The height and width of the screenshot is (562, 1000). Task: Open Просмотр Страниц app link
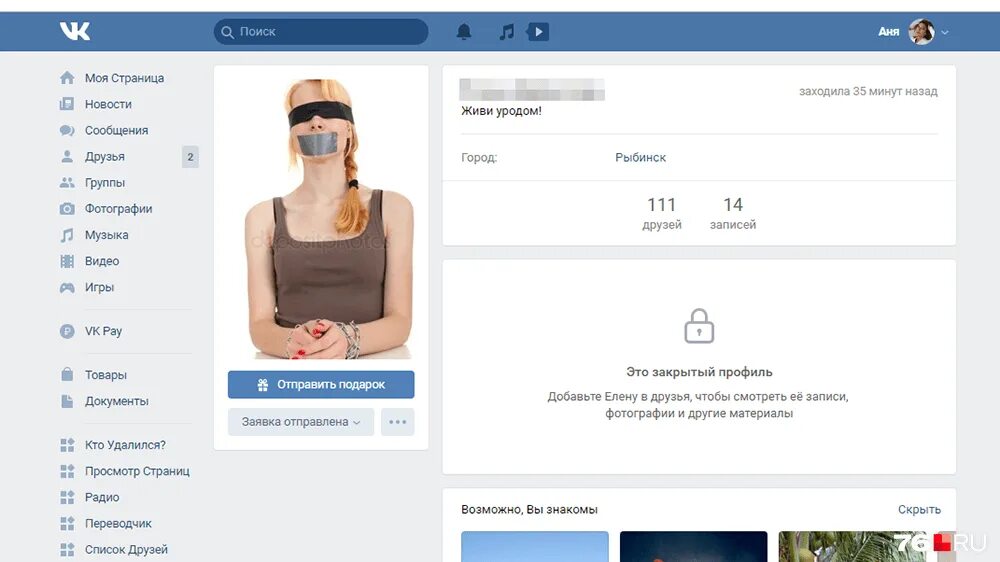point(137,471)
